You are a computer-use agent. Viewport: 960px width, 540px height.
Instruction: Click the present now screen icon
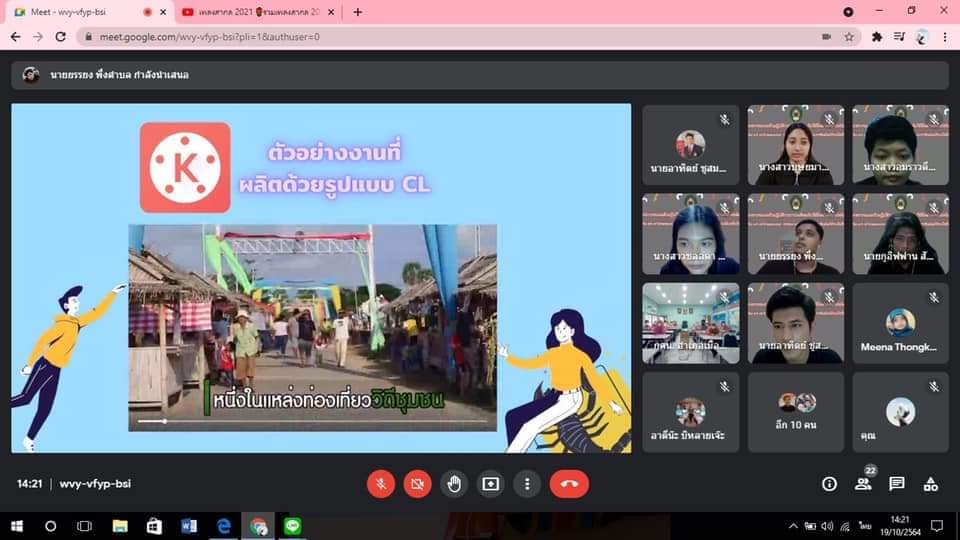[x=490, y=484]
